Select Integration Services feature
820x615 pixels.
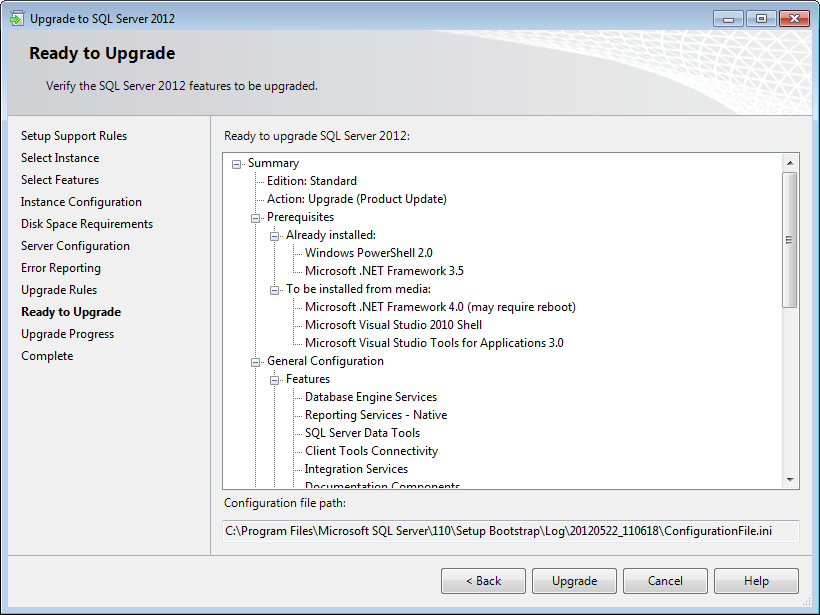357,469
